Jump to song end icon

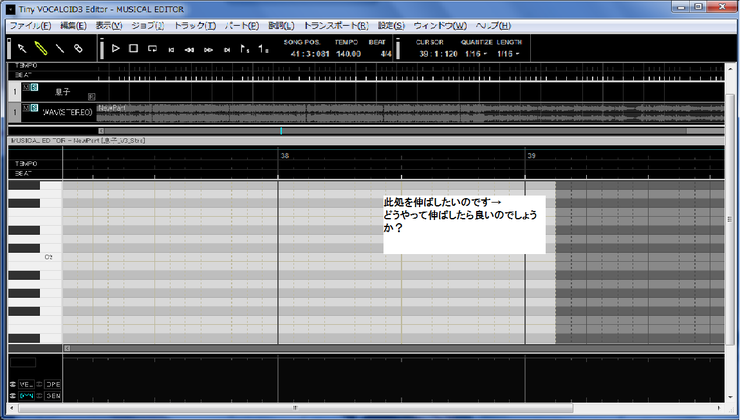tap(227, 50)
